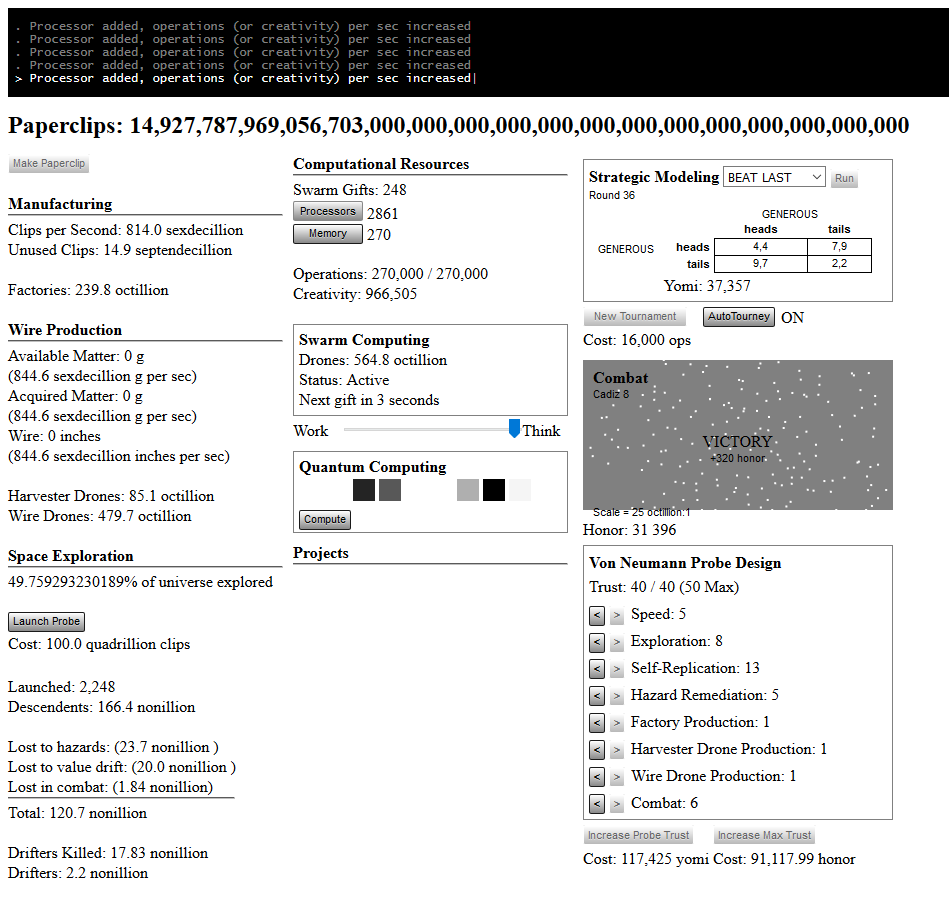Click the Swarm Drones count
This screenshot has height=901, width=949.
pyautogui.click(x=373, y=360)
